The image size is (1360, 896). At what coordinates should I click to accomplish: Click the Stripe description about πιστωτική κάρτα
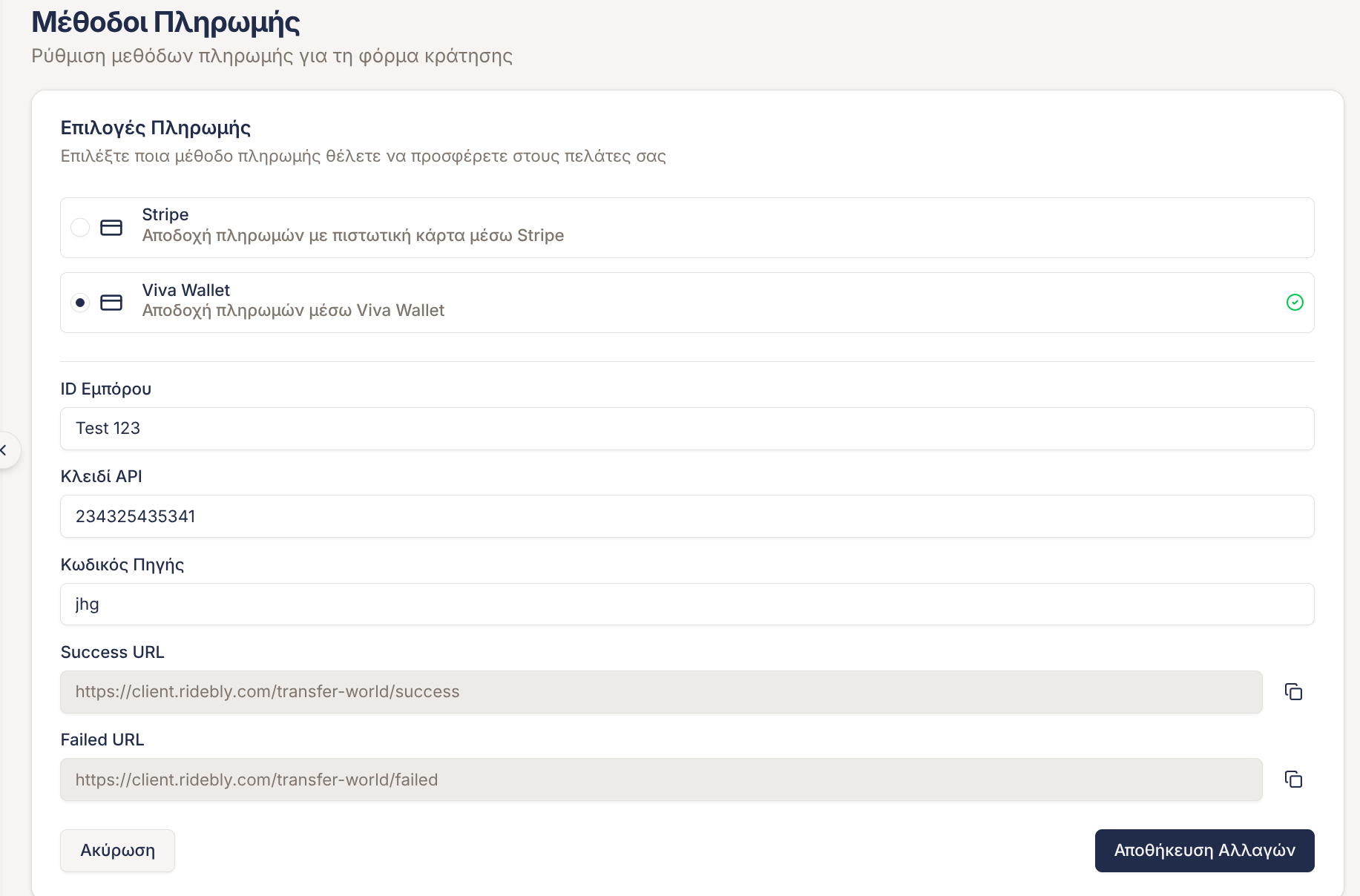click(352, 236)
